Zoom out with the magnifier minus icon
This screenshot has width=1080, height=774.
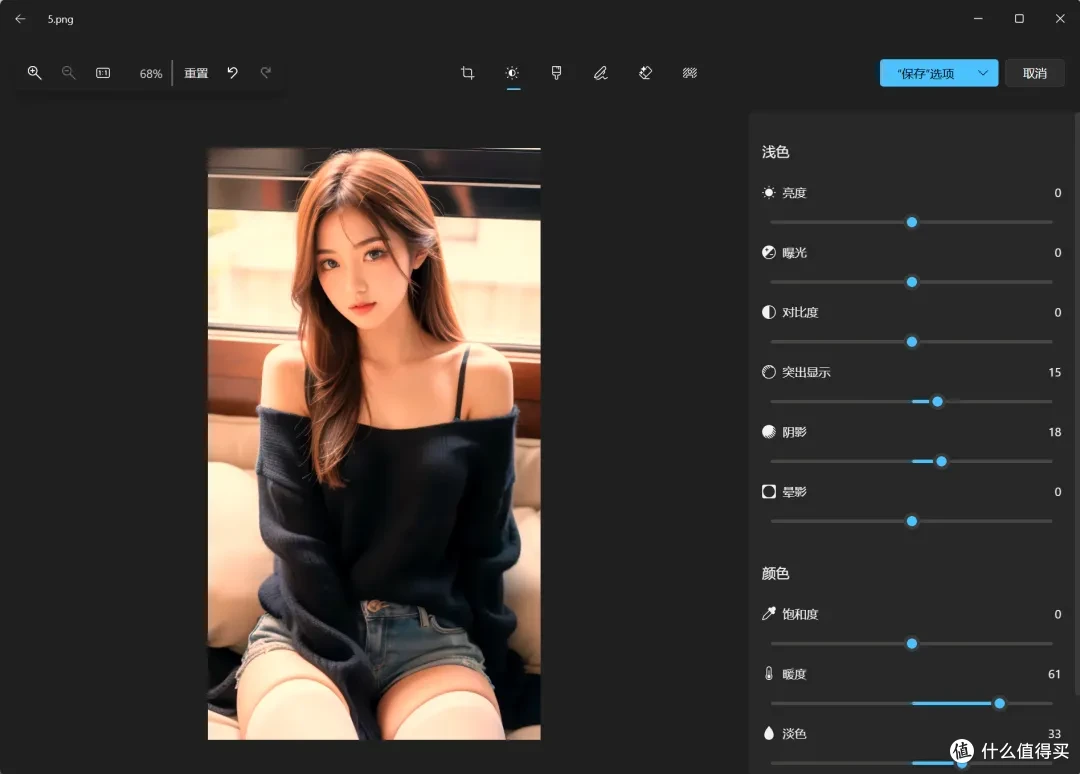(68, 73)
